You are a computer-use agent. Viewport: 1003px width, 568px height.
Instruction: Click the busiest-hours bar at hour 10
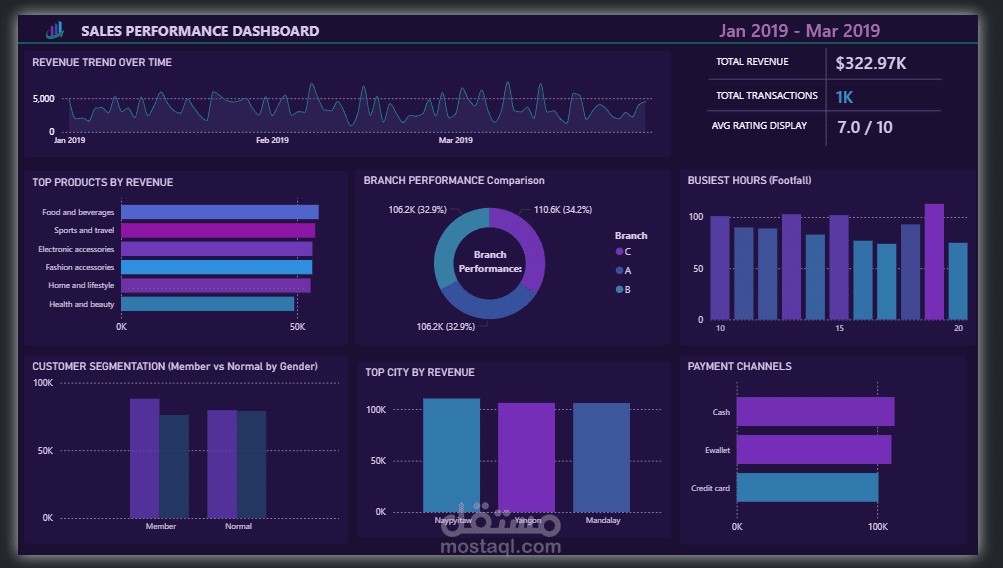point(720,268)
